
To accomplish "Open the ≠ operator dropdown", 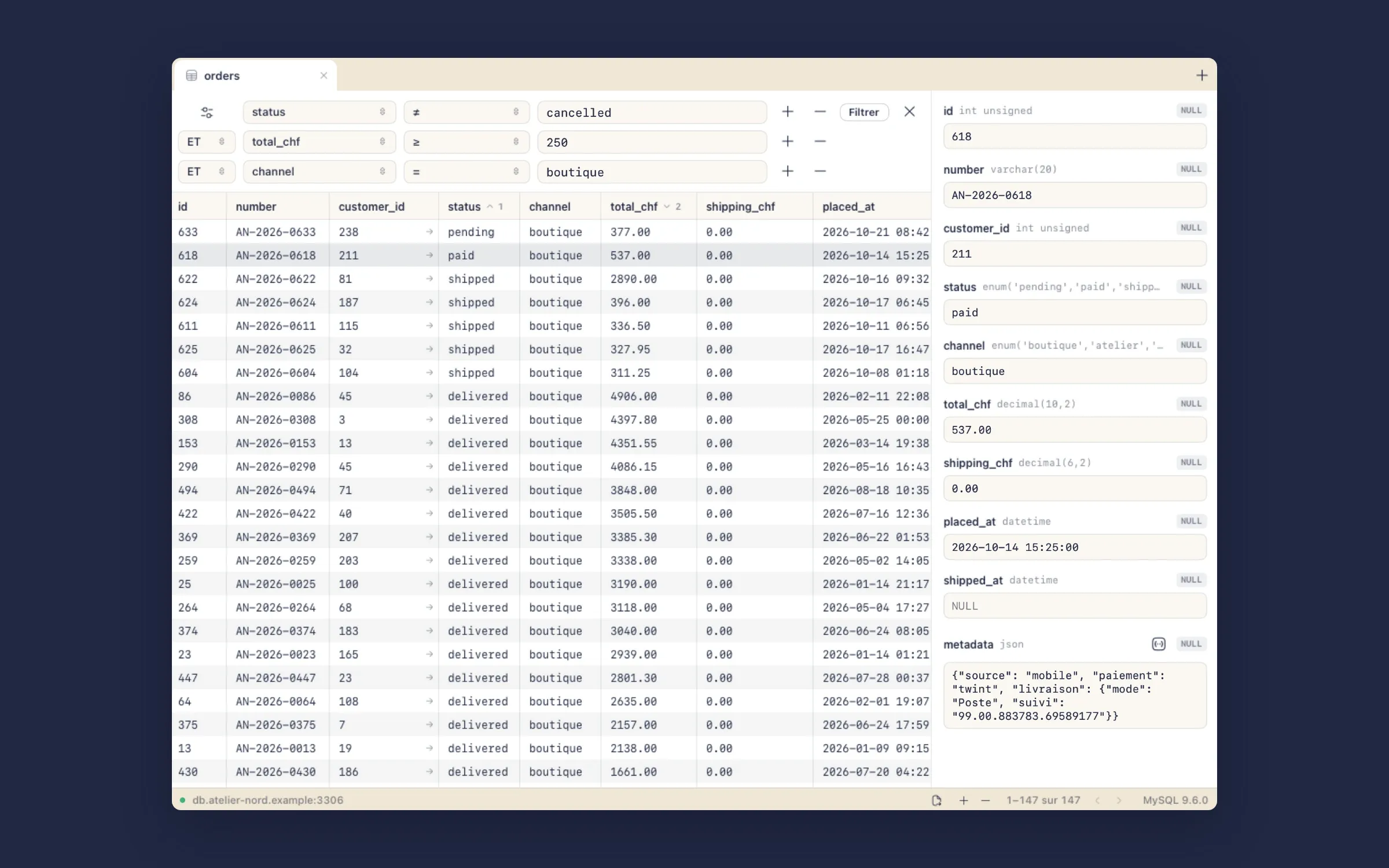I will (466, 112).
